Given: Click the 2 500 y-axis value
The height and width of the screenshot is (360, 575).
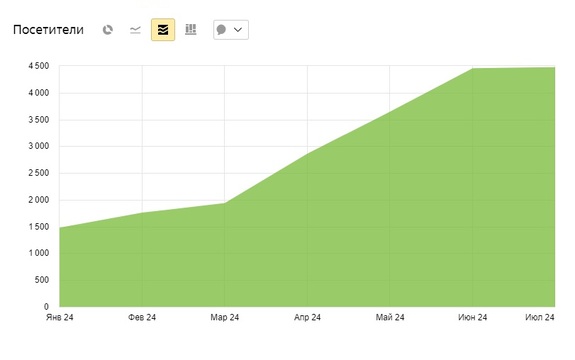Looking at the screenshot, I should 39,173.
